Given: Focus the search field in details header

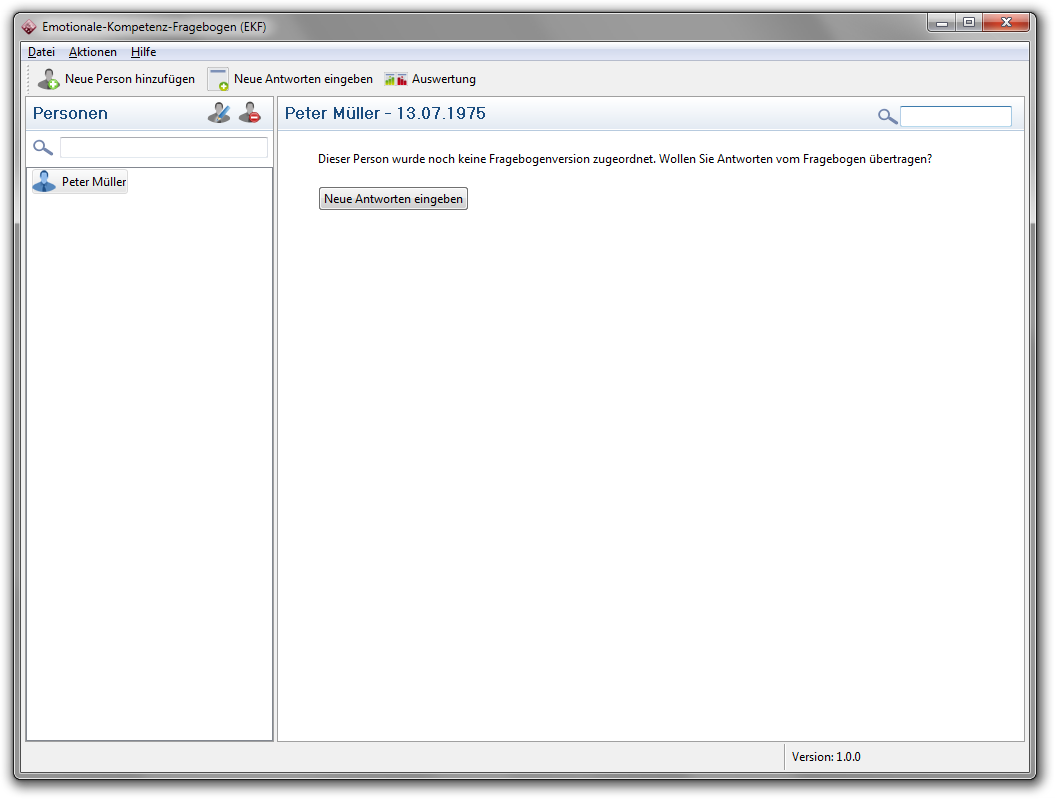Looking at the screenshot, I should point(955,116).
